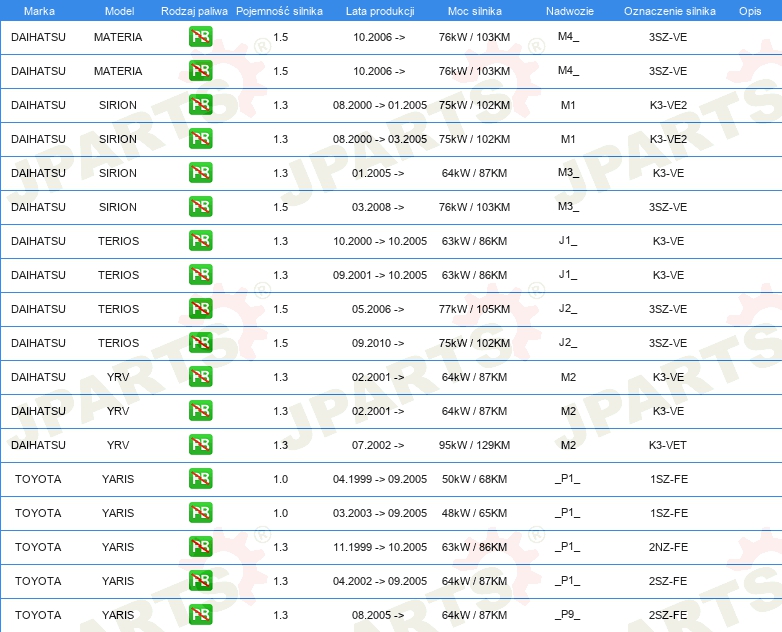Select fuel icon in TERIOS 77kW / 105KM row
Viewport: 782px width, 632px height.
click(200, 308)
